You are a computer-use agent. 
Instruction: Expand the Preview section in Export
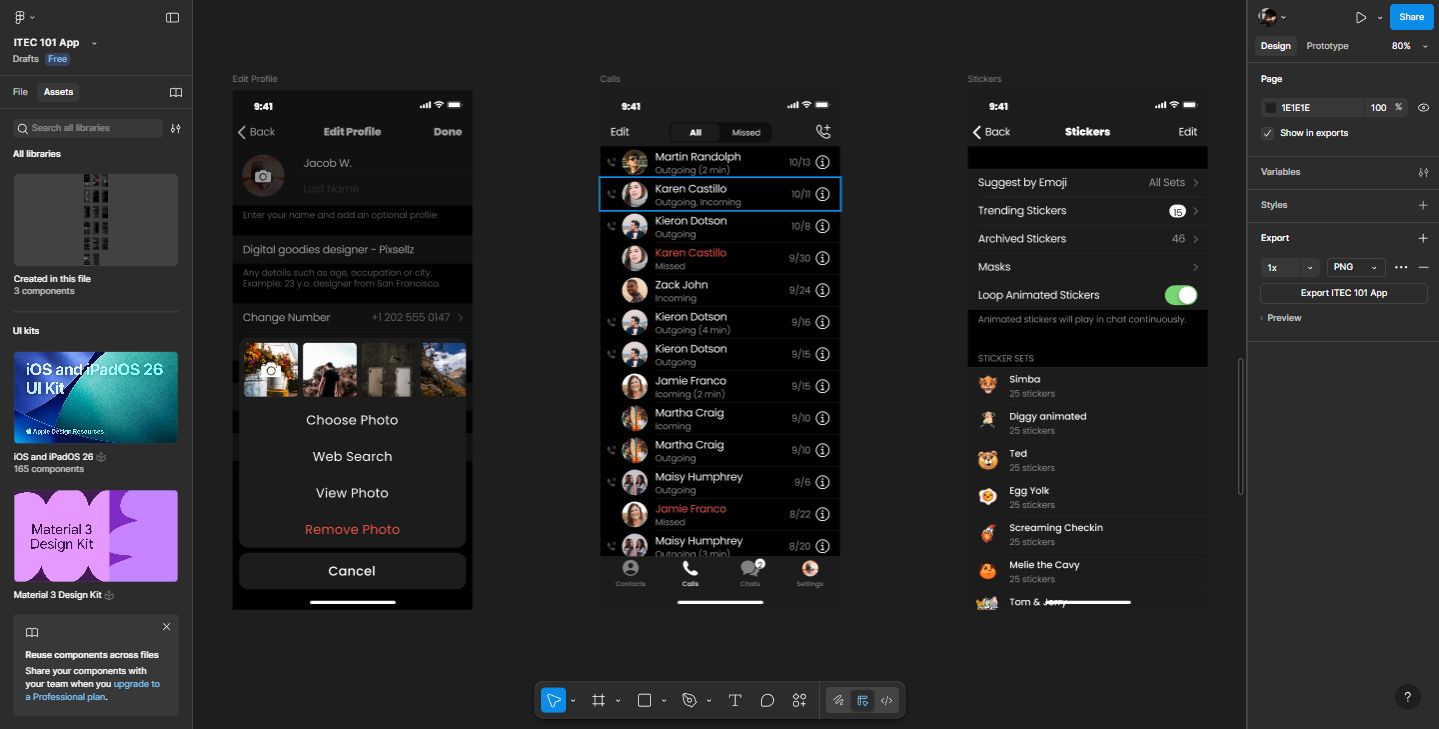click(x=1283, y=318)
